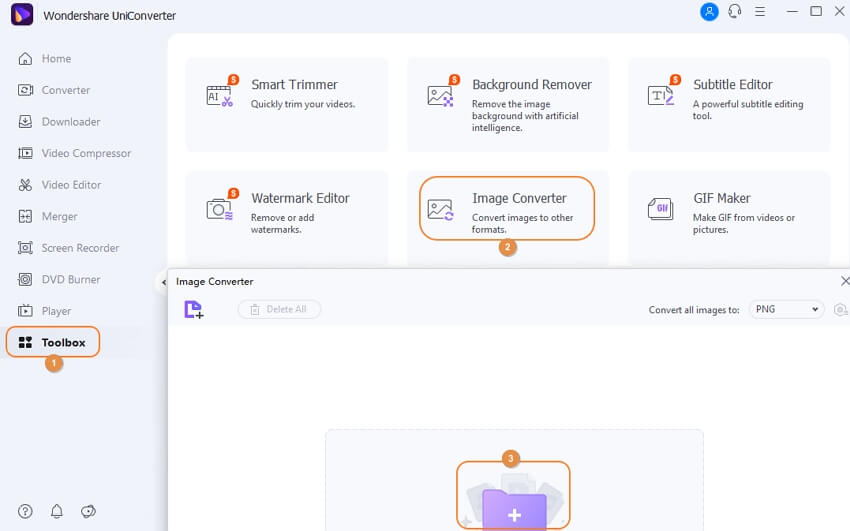Select Video Compressor from sidebar
This screenshot has width=850, height=531.
click(x=74, y=153)
